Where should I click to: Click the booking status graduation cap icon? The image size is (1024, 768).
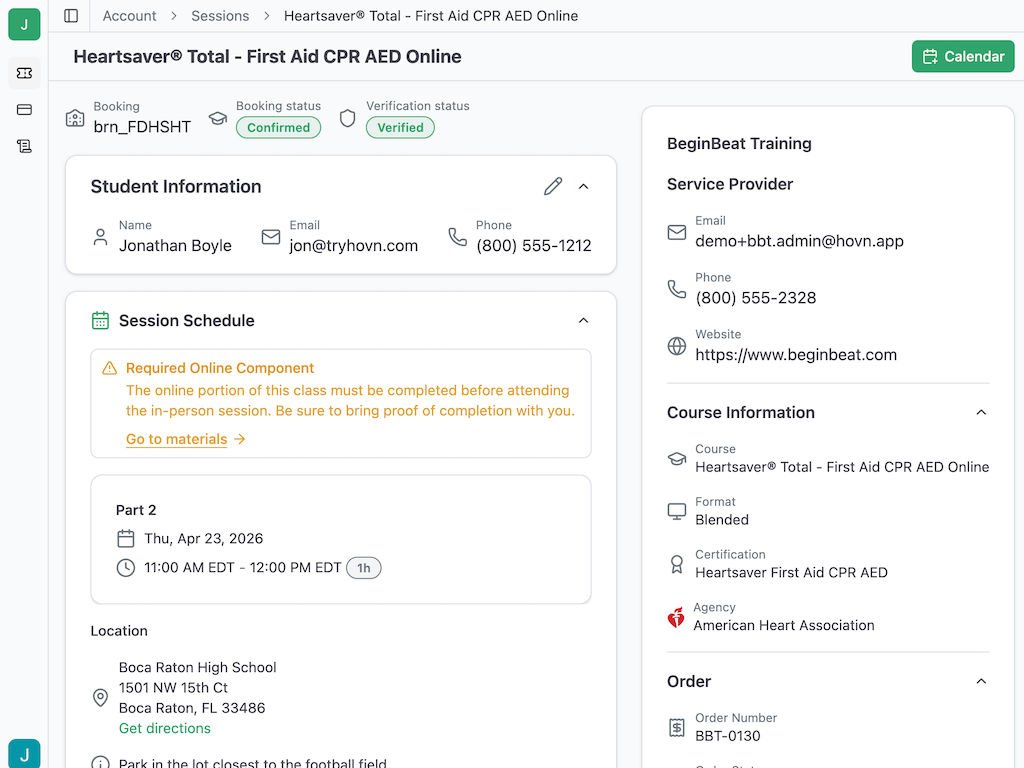point(217,118)
